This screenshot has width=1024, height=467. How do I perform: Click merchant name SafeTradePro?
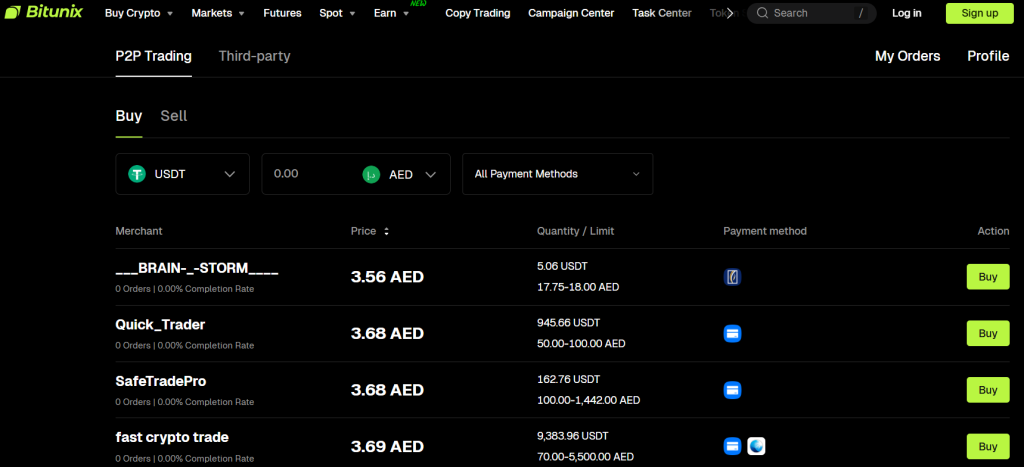point(161,381)
